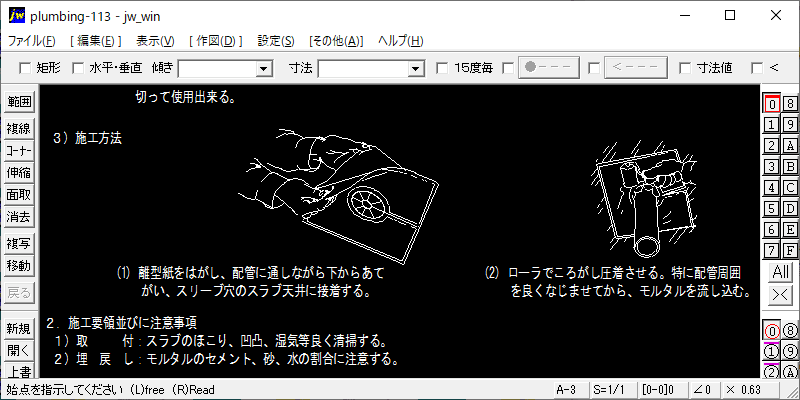800x400 pixels.
Task: Toggle the 水平・垂直 checkbox
Action: coord(78,68)
